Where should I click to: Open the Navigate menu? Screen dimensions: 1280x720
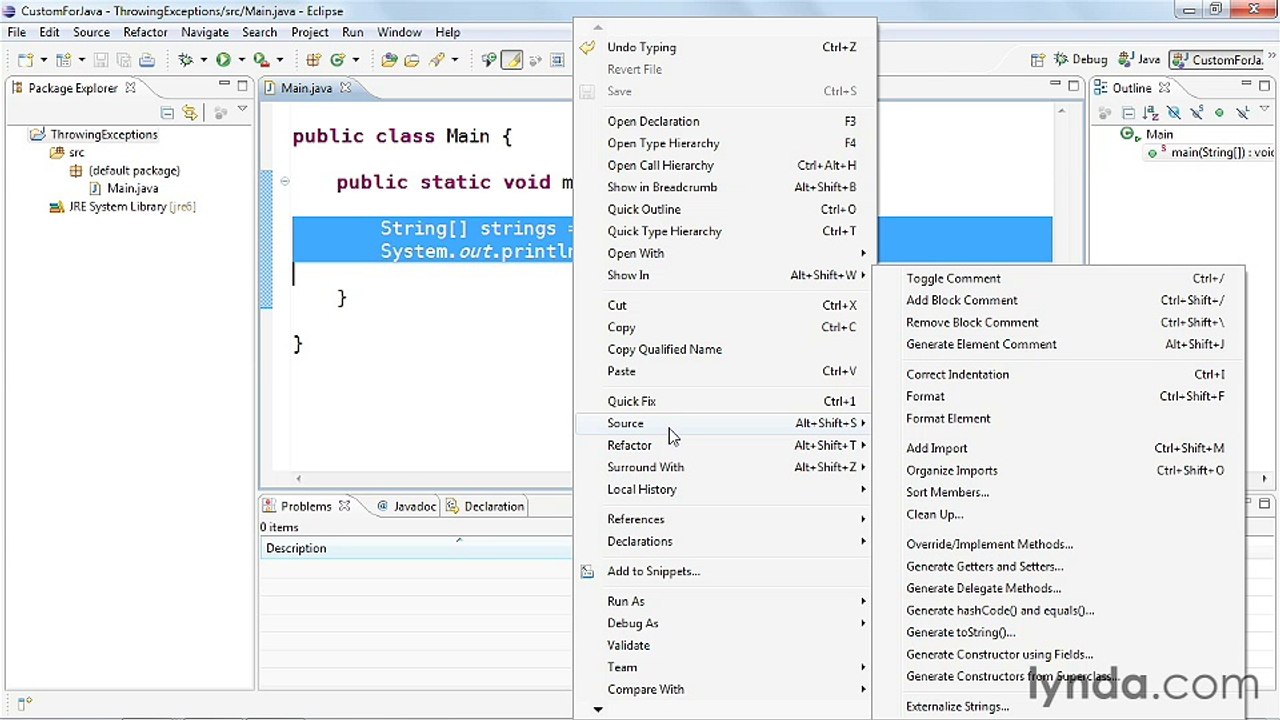click(x=205, y=32)
